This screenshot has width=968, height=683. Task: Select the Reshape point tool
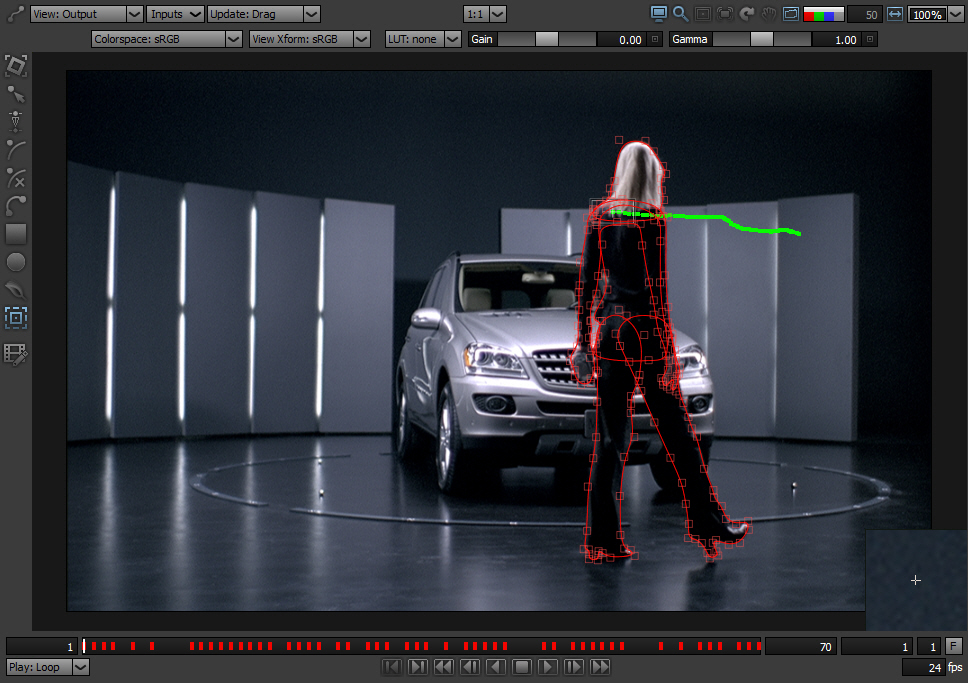point(16,95)
